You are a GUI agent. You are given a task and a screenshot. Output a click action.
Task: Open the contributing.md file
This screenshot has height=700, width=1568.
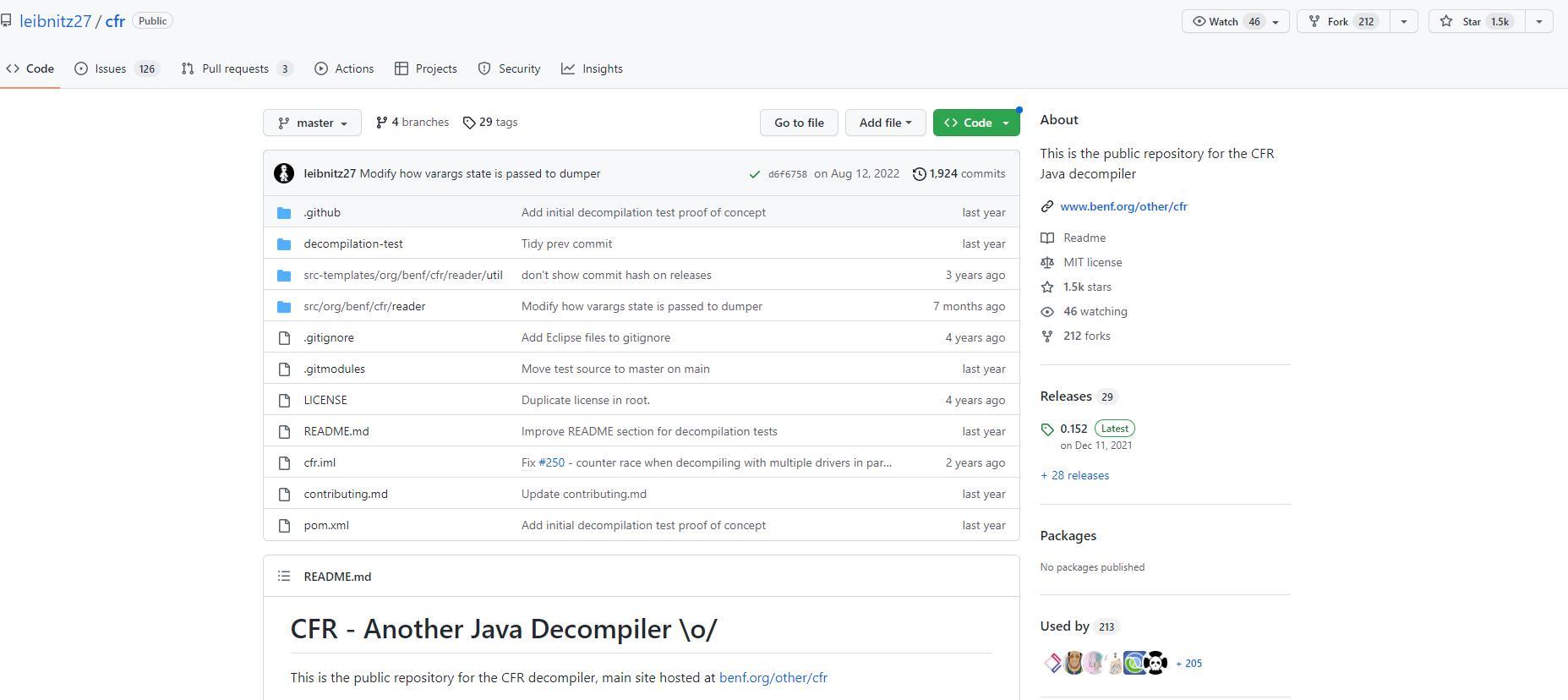point(346,494)
